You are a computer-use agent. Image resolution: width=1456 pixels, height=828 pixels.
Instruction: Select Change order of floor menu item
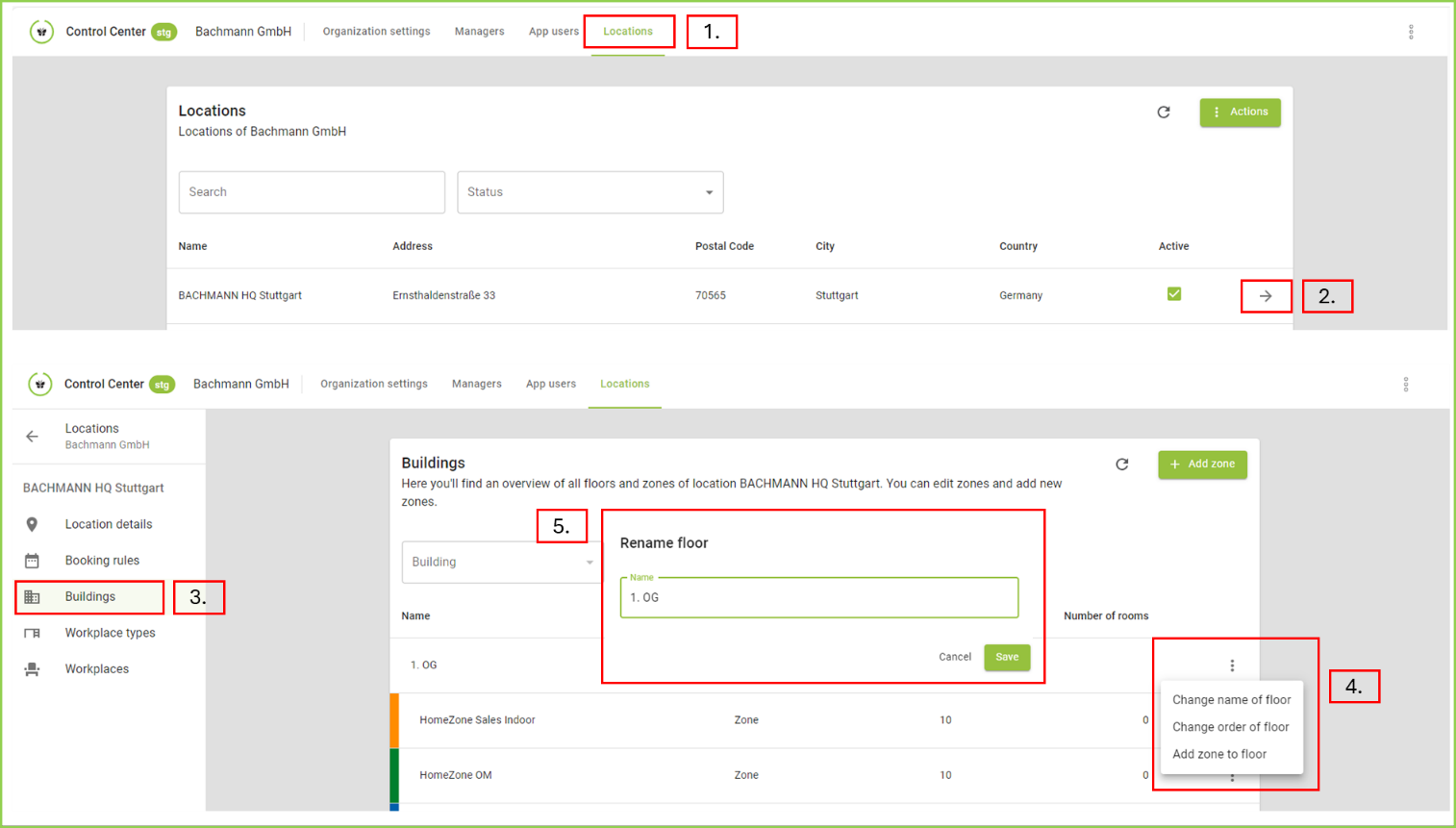click(x=1230, y=727)
